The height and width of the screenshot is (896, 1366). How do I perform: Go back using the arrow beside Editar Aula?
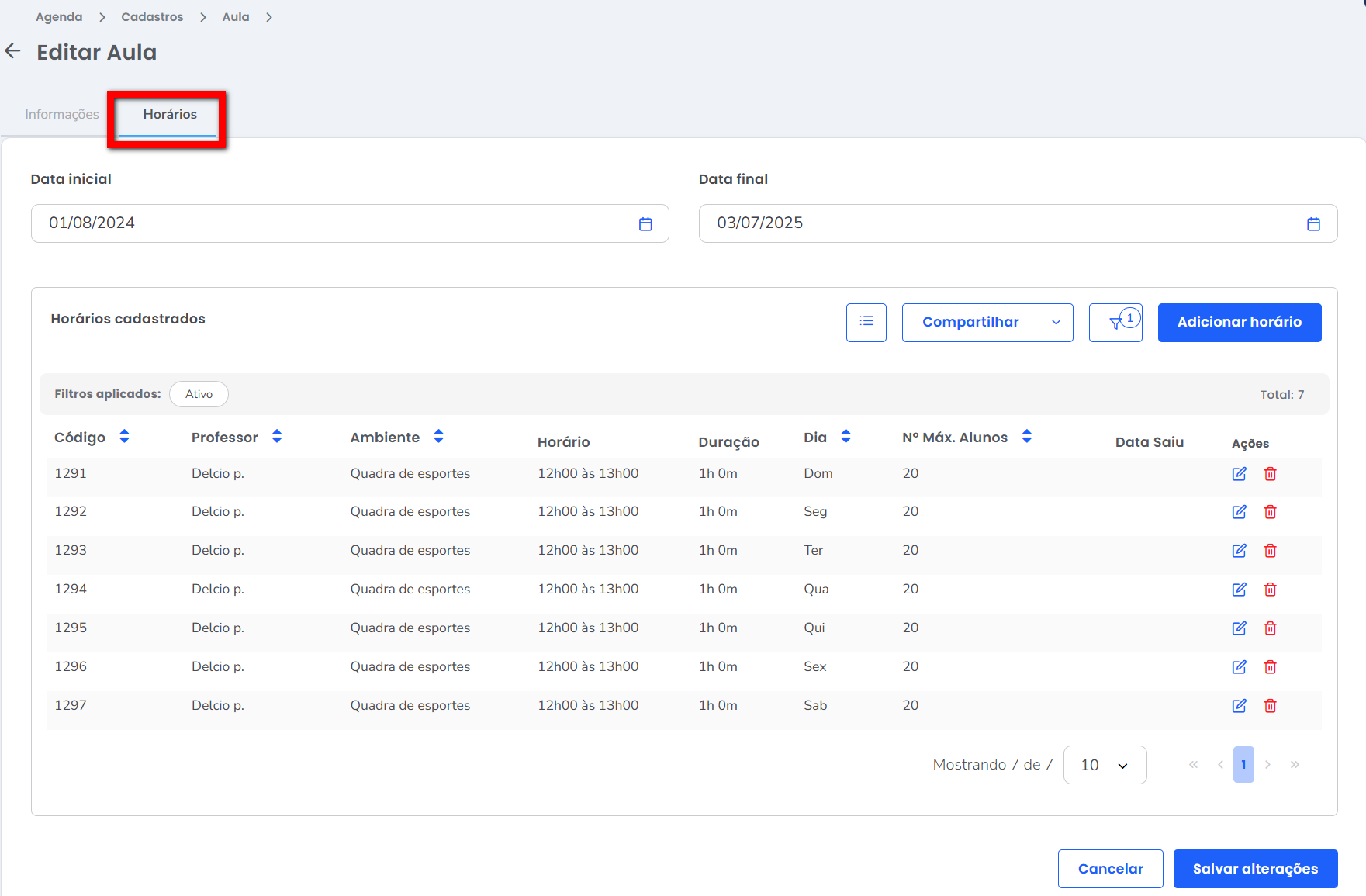tap(12, 51)
